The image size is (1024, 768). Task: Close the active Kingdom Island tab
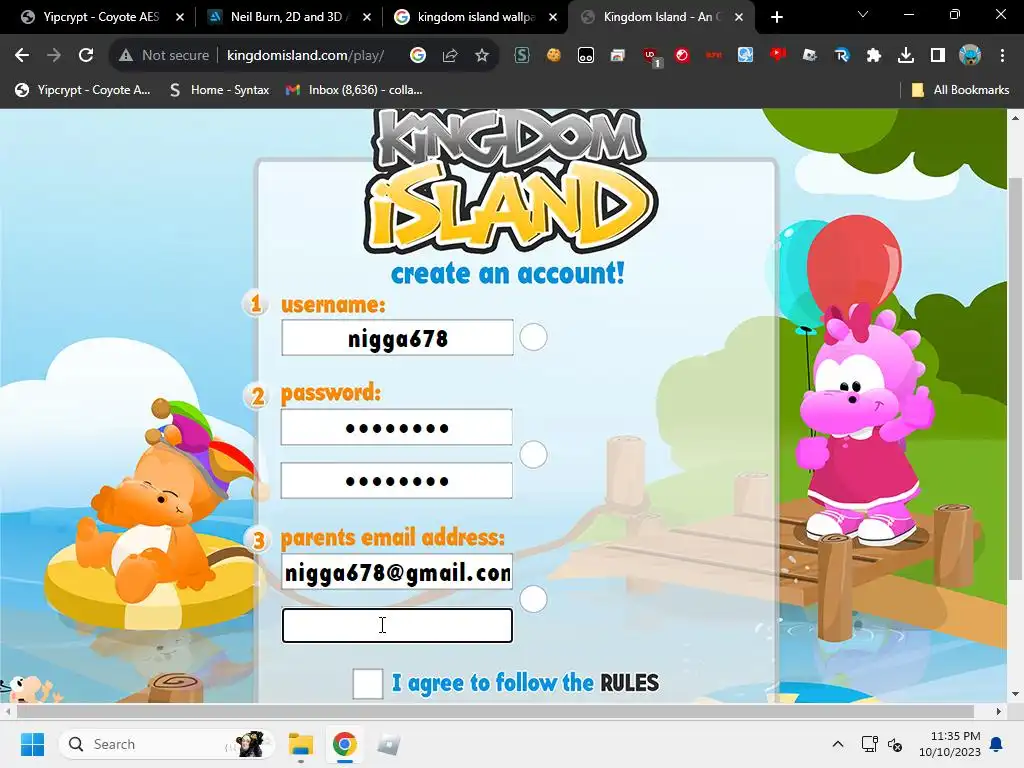coord(739,17)
